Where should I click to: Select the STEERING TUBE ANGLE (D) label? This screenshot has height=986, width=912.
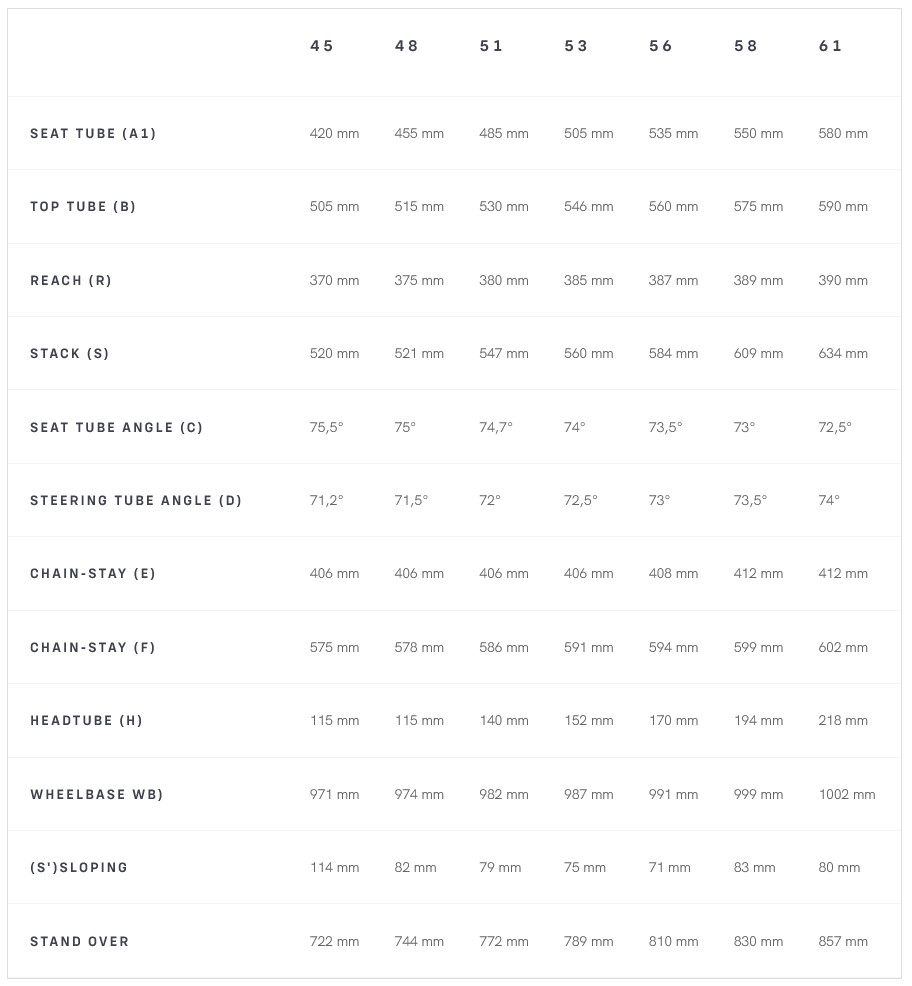[x=136, y=501]
